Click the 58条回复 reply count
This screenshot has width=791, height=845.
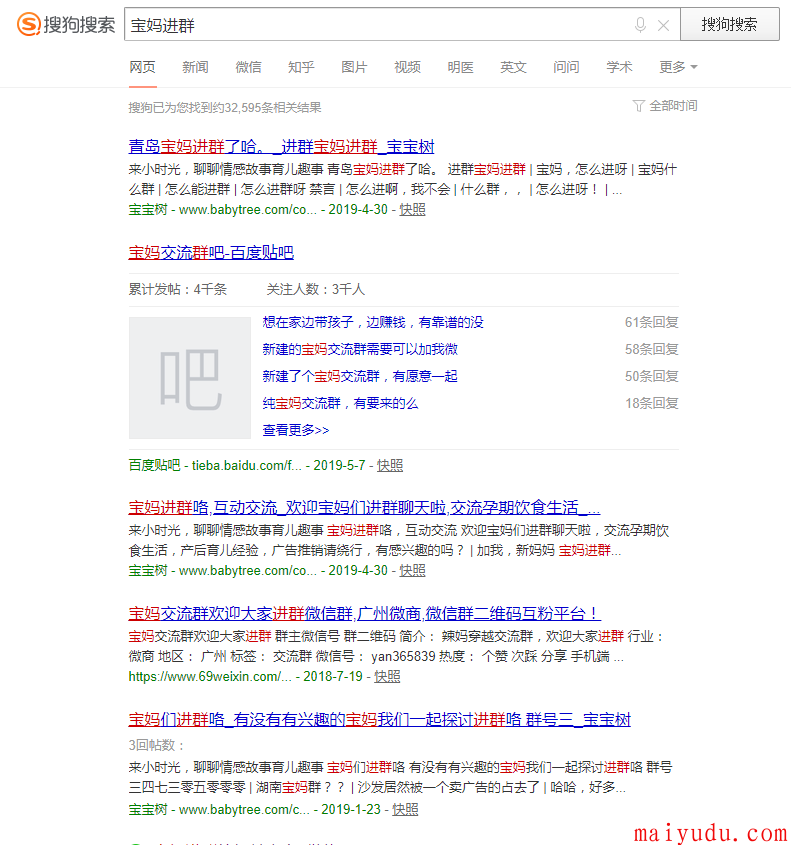[x=651, y=349]
